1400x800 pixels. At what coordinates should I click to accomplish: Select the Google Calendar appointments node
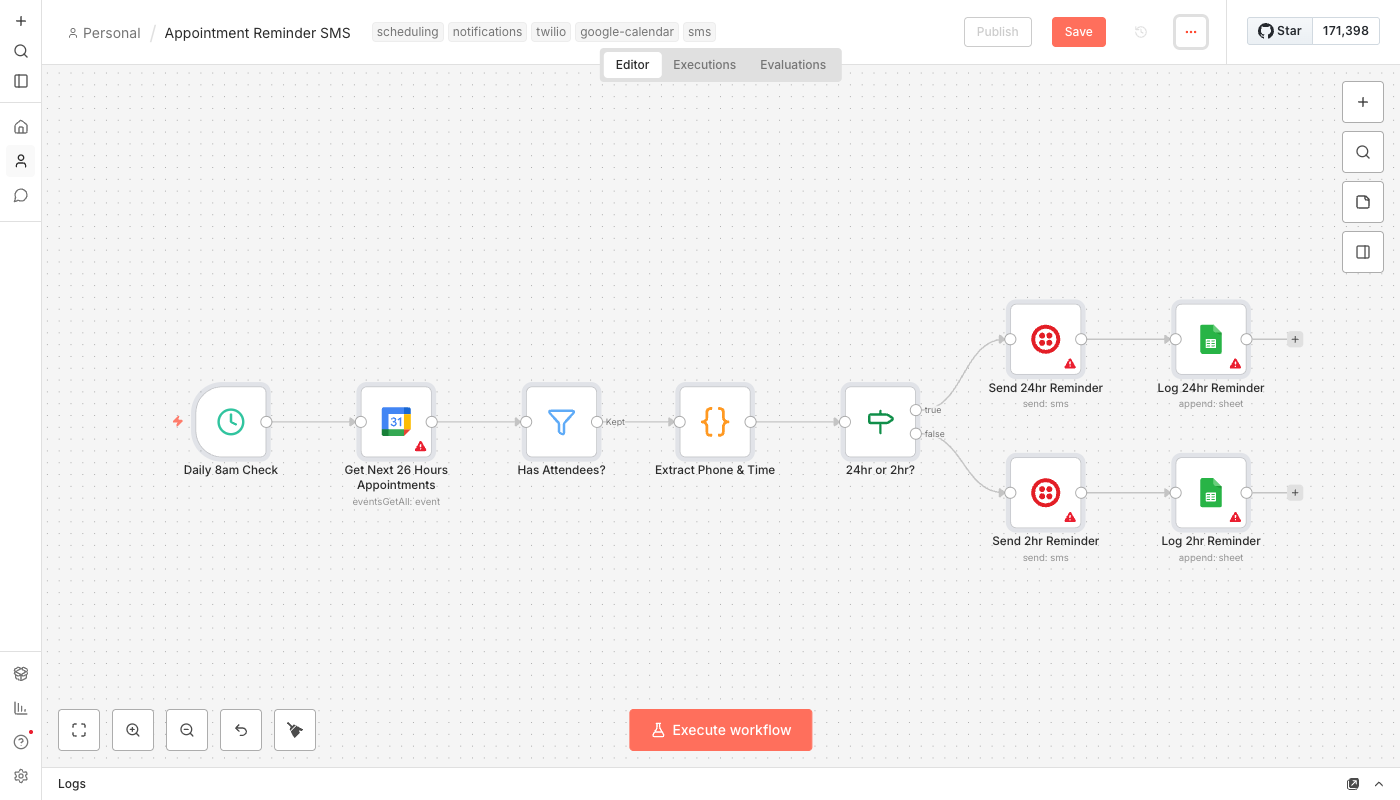click(396, 422)
